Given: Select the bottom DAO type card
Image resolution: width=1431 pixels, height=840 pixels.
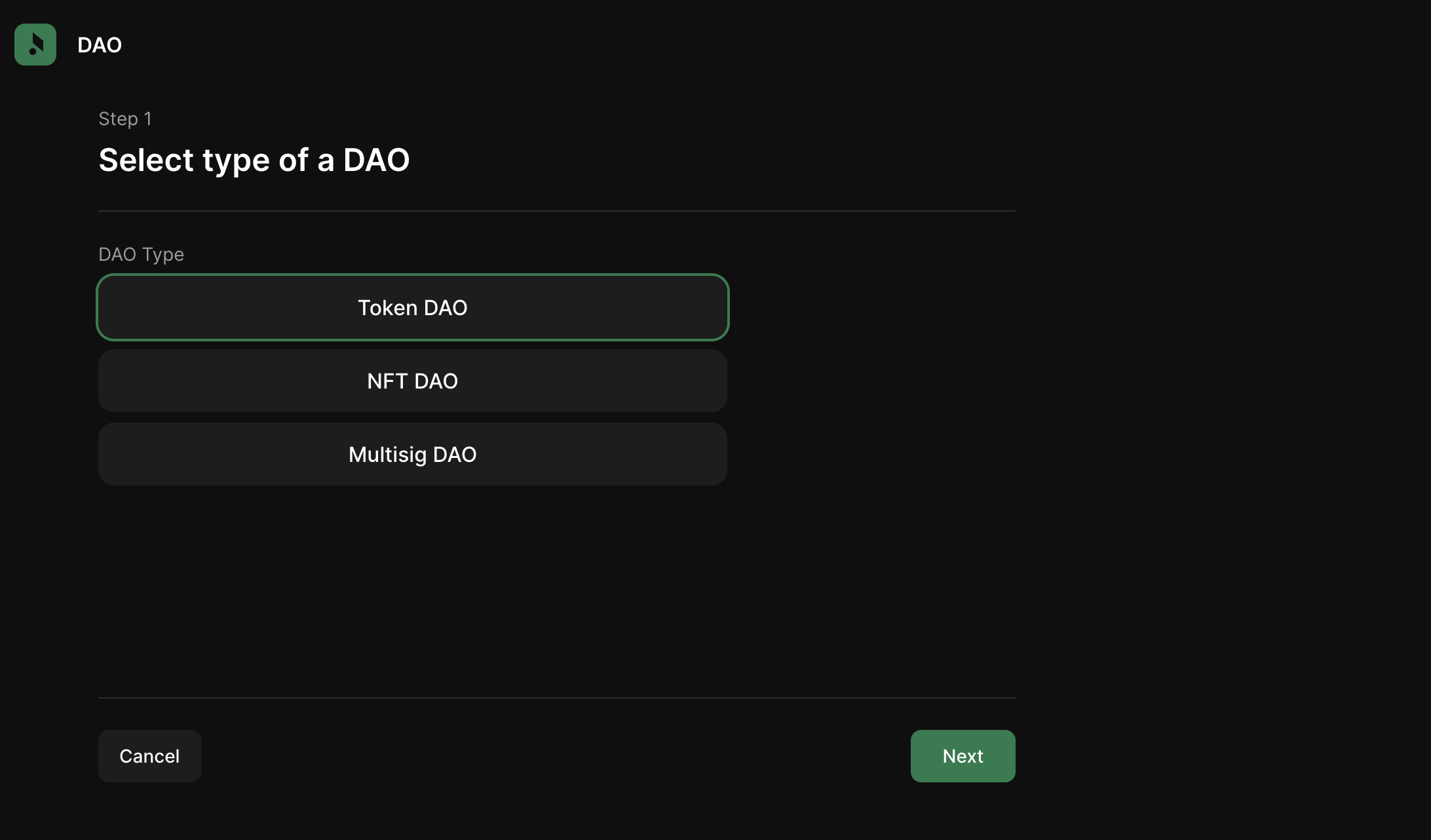Looking at the screenshot, I should (x=413, y=454).
